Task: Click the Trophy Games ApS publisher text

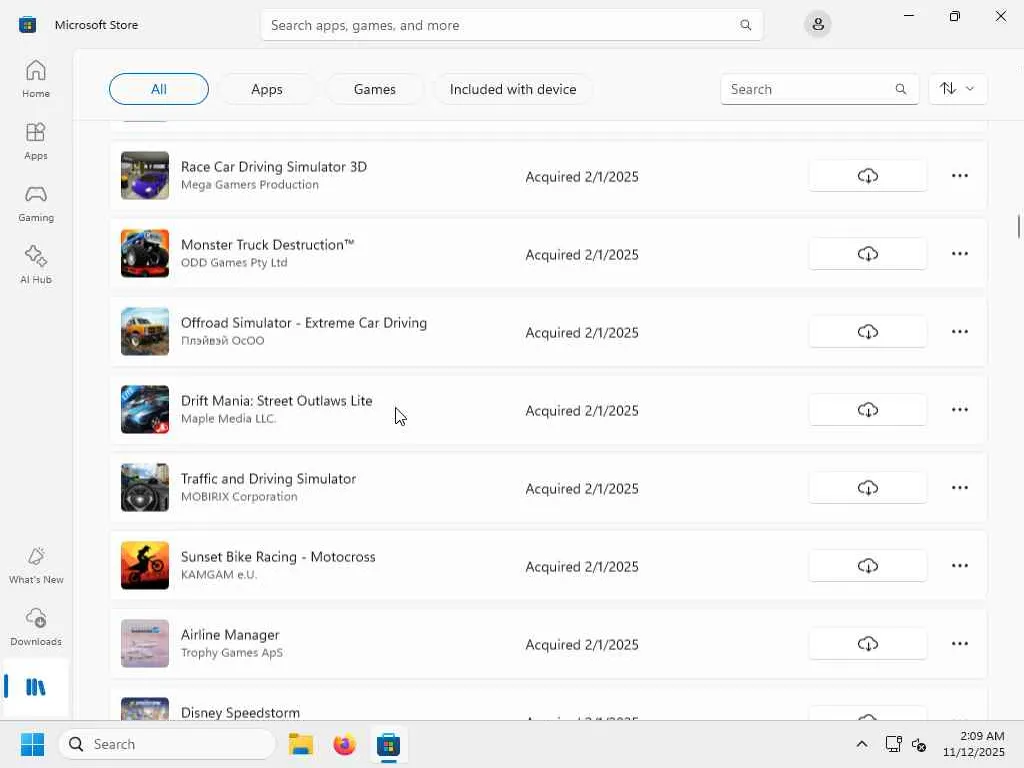Action: tap(232, 652)
